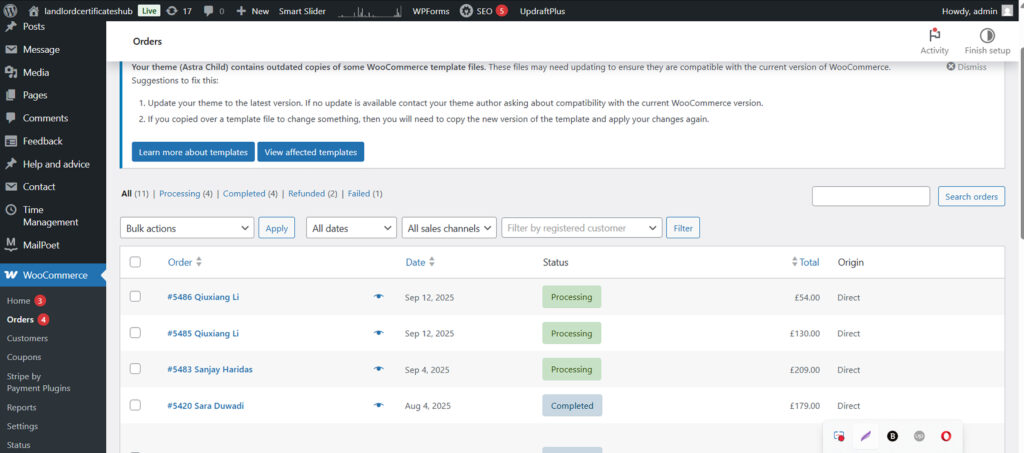Check the box for order #5483

tap(135, 369)
